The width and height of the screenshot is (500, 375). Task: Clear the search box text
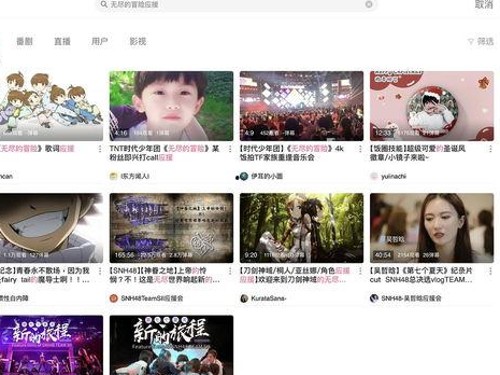click(369, 4)
